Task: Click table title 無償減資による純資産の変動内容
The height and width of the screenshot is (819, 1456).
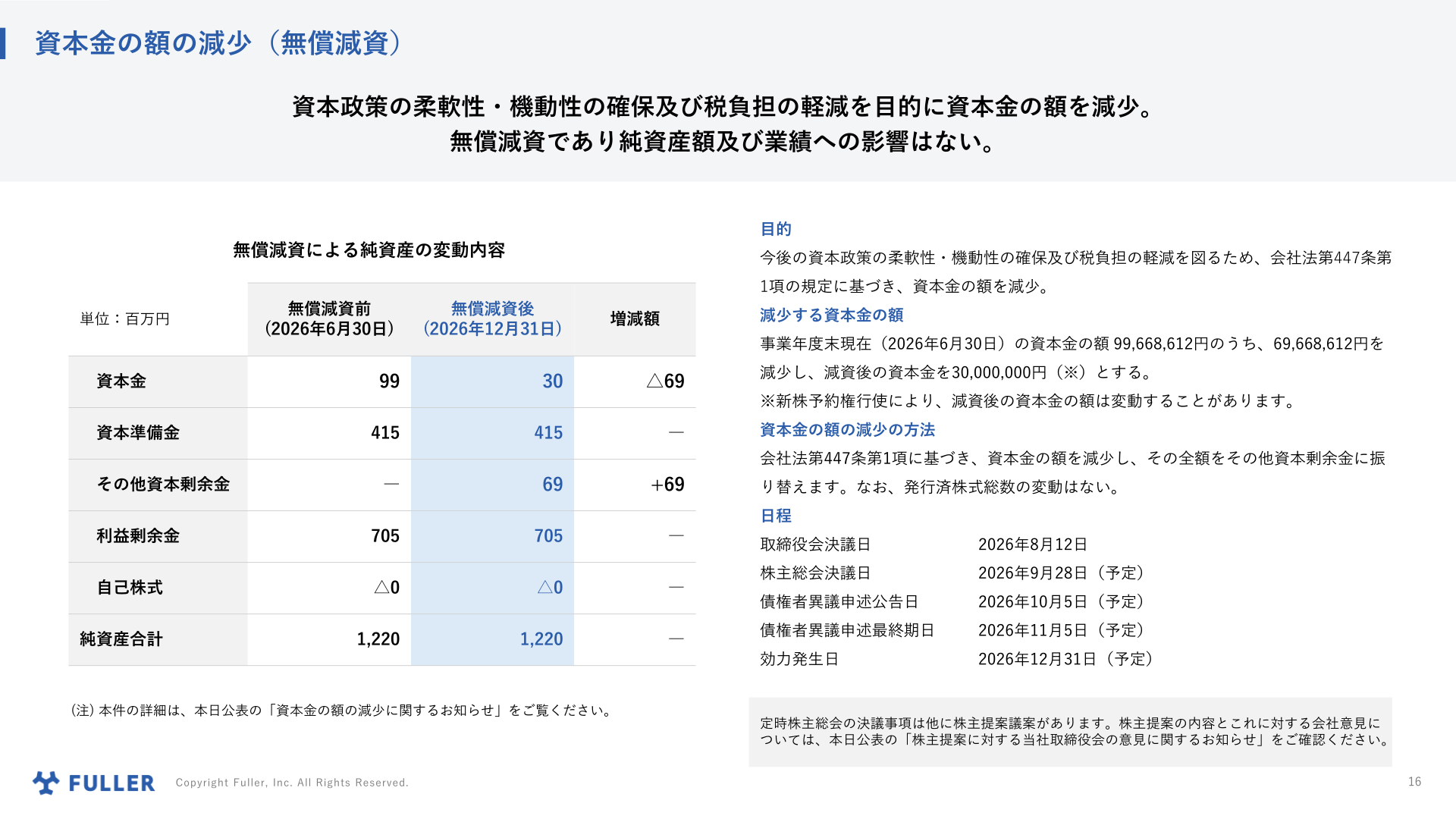Action: (x=369, y=250)
